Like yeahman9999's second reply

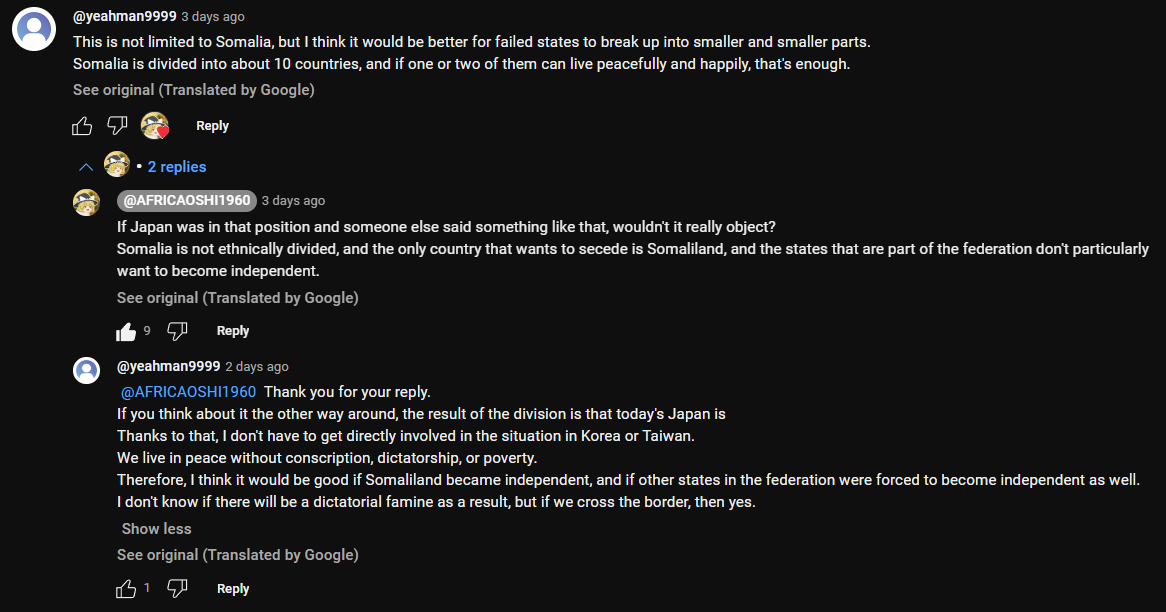[x=126, y=589]
